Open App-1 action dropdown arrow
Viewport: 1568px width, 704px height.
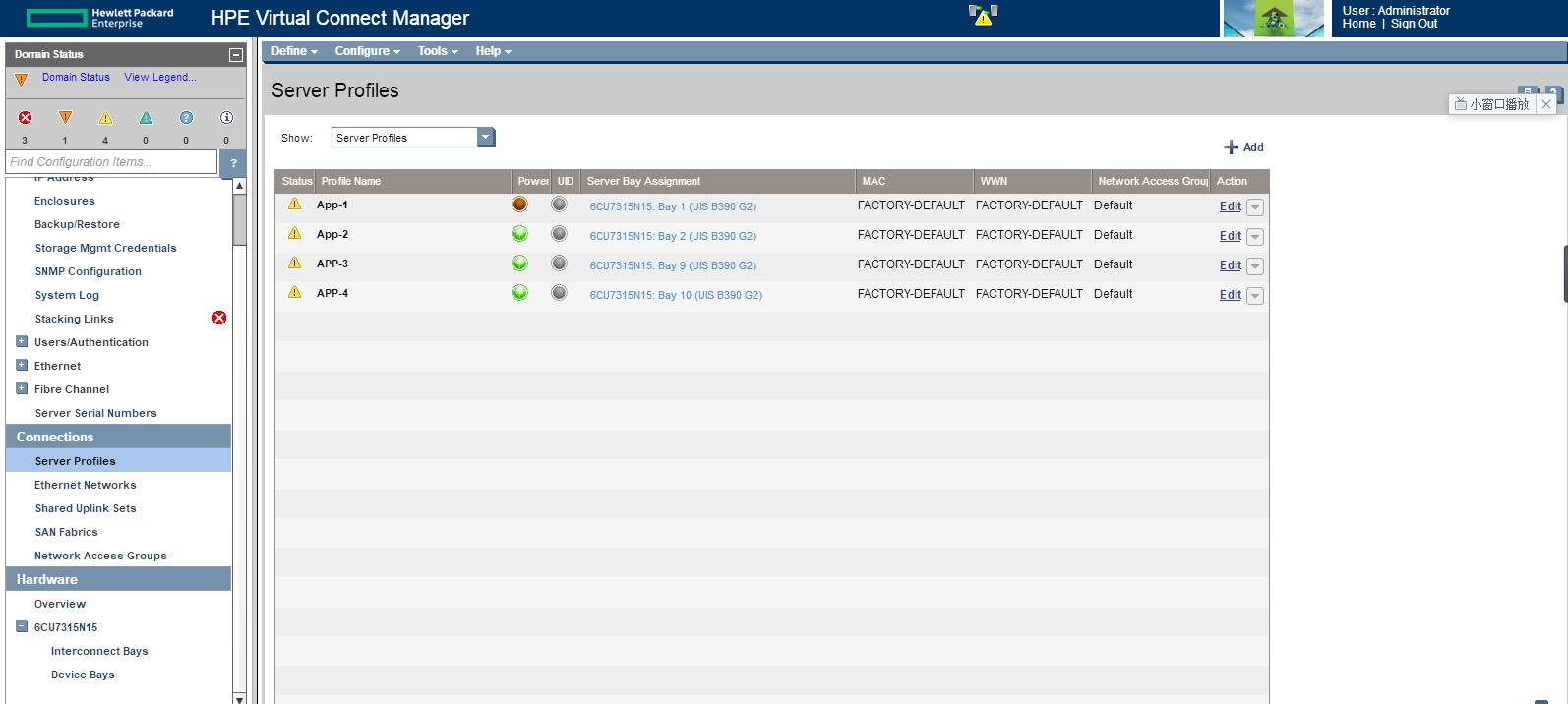point(1255,207)
